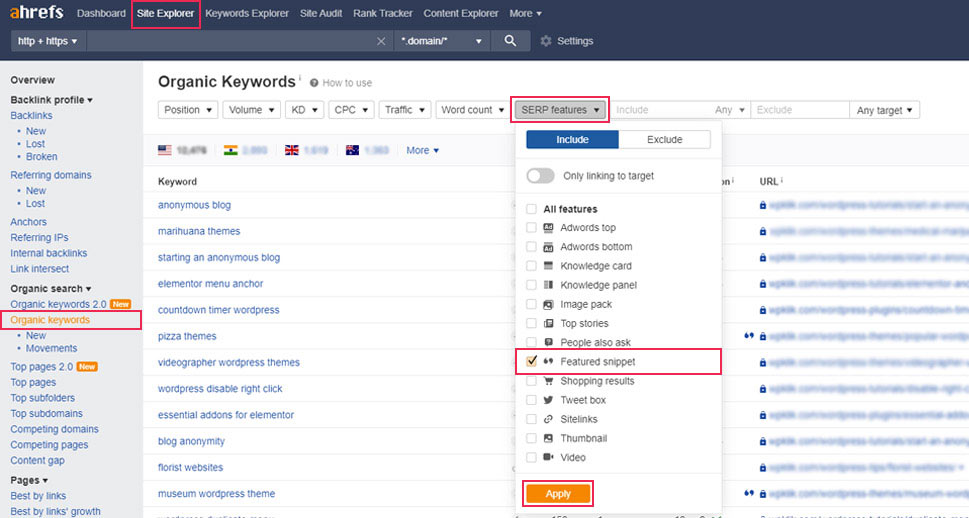The image size is (969, 518).
Task: Check the Adwords bottom checkbox
Action: [531, 247]
